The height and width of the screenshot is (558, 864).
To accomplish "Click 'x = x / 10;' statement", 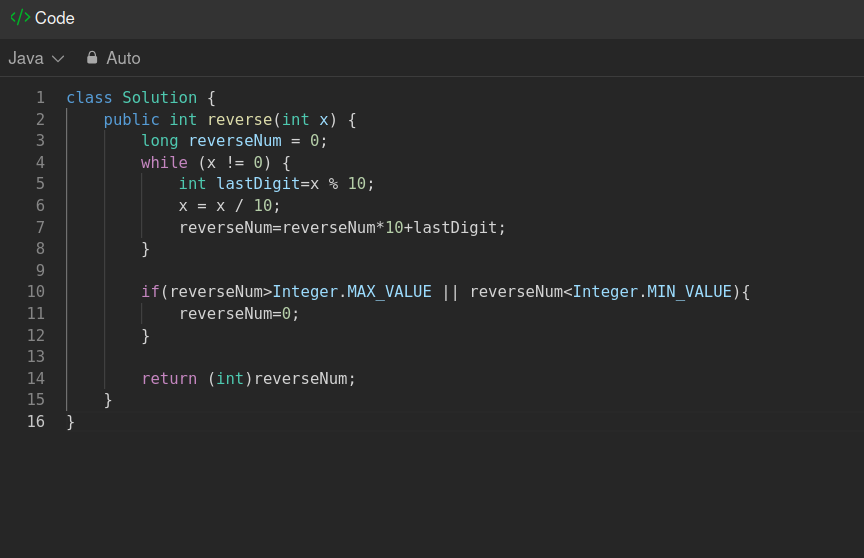I will point(229,205).
